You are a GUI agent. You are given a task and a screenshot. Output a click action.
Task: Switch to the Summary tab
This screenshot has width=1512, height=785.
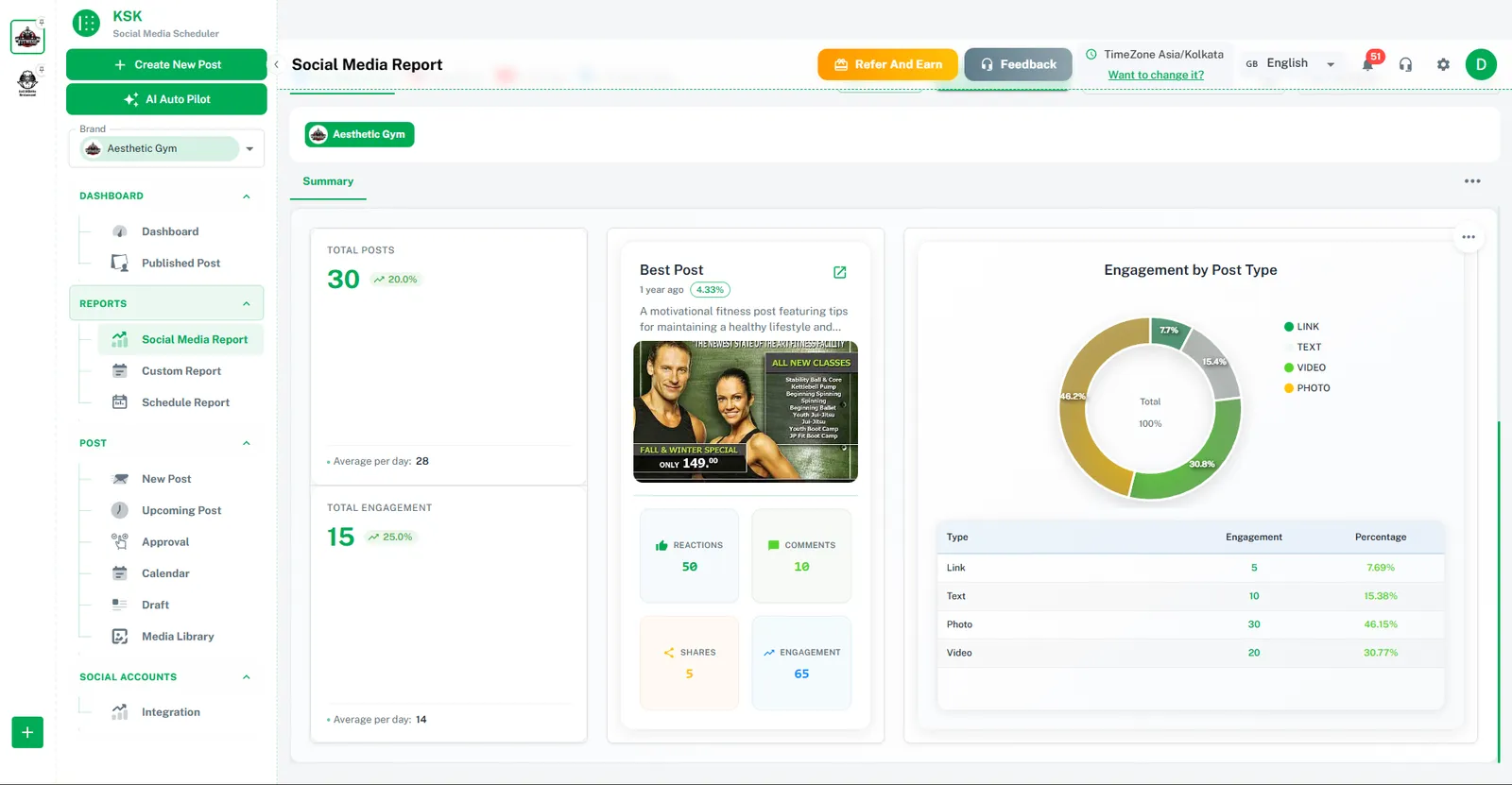click(x=328, y=181)
